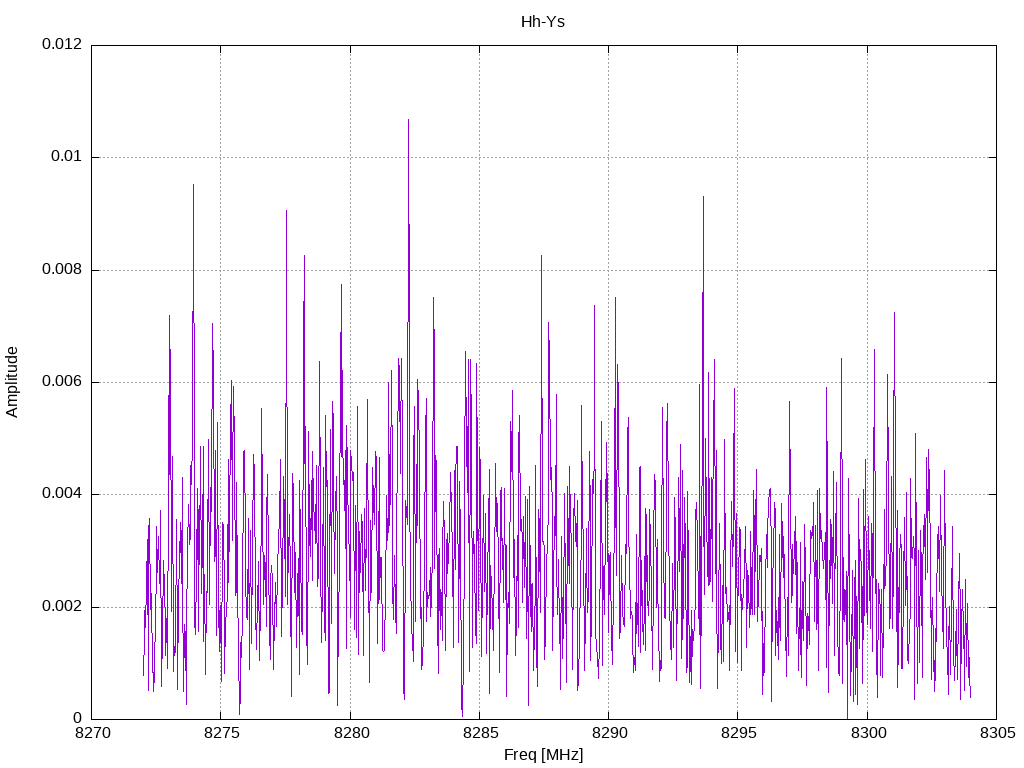Click the y-axis tick label 0.012
This screenshot has height=768, width=1024.
click(x=62, y=44)
